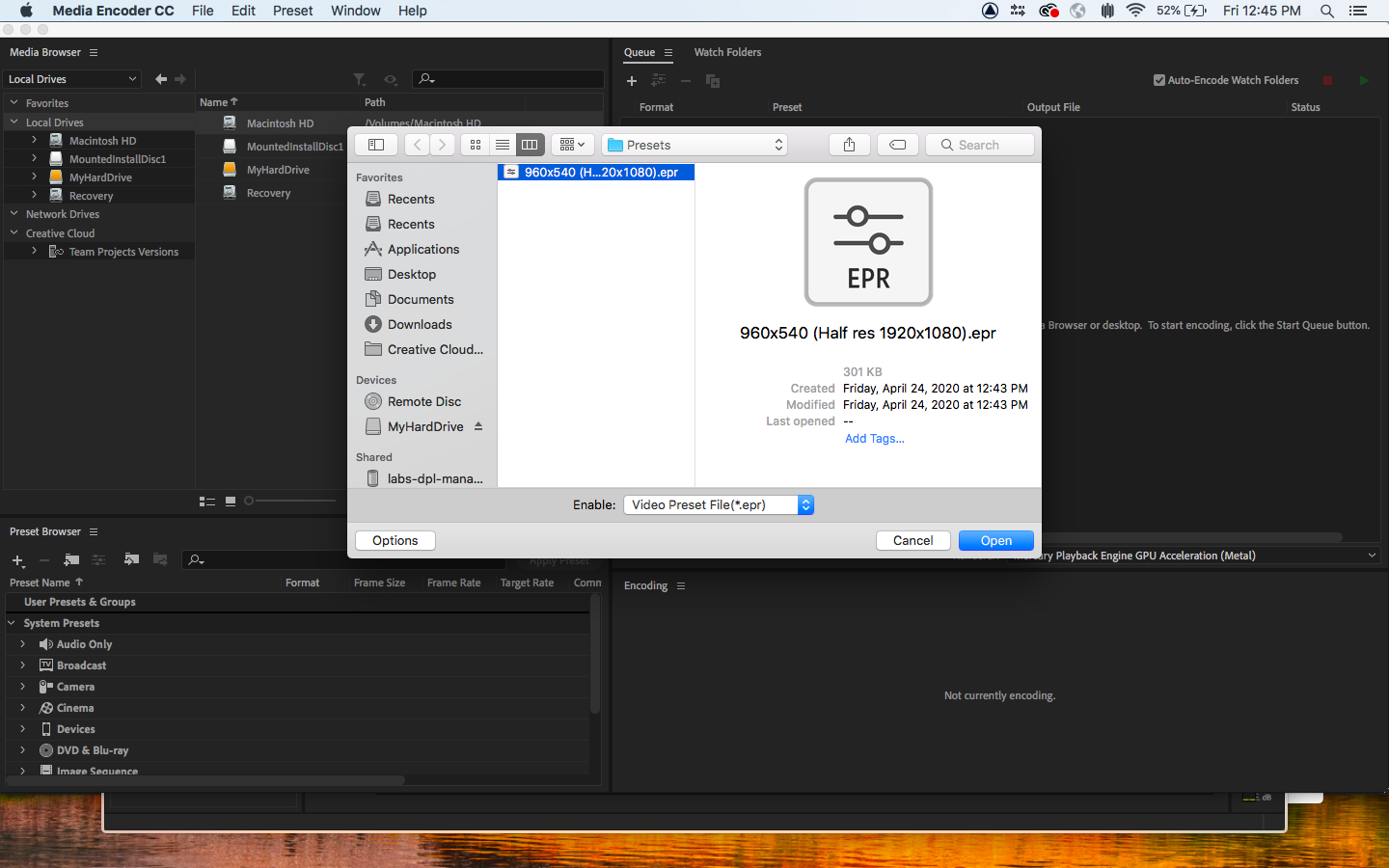Eject MyHardDrive in dialog sidebar
This screenshot has height=868, width=1389.
(x=478, y=426)
